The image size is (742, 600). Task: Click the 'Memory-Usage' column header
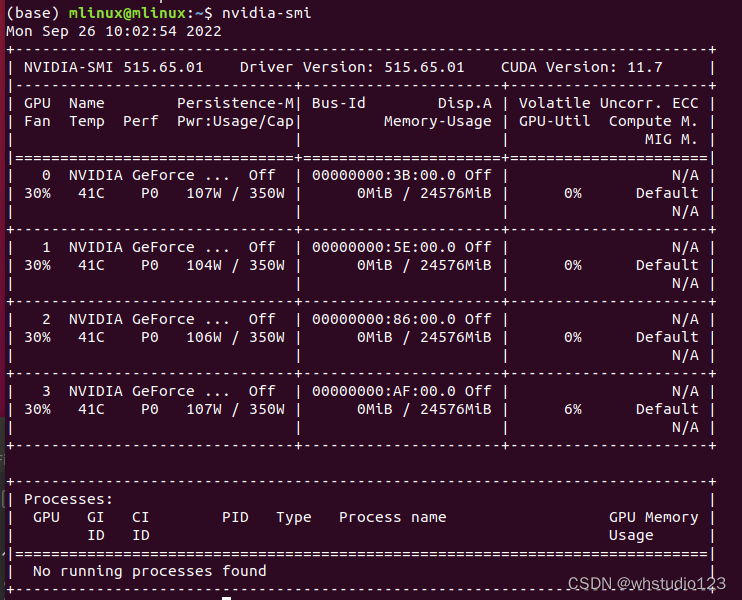[438, 121]
